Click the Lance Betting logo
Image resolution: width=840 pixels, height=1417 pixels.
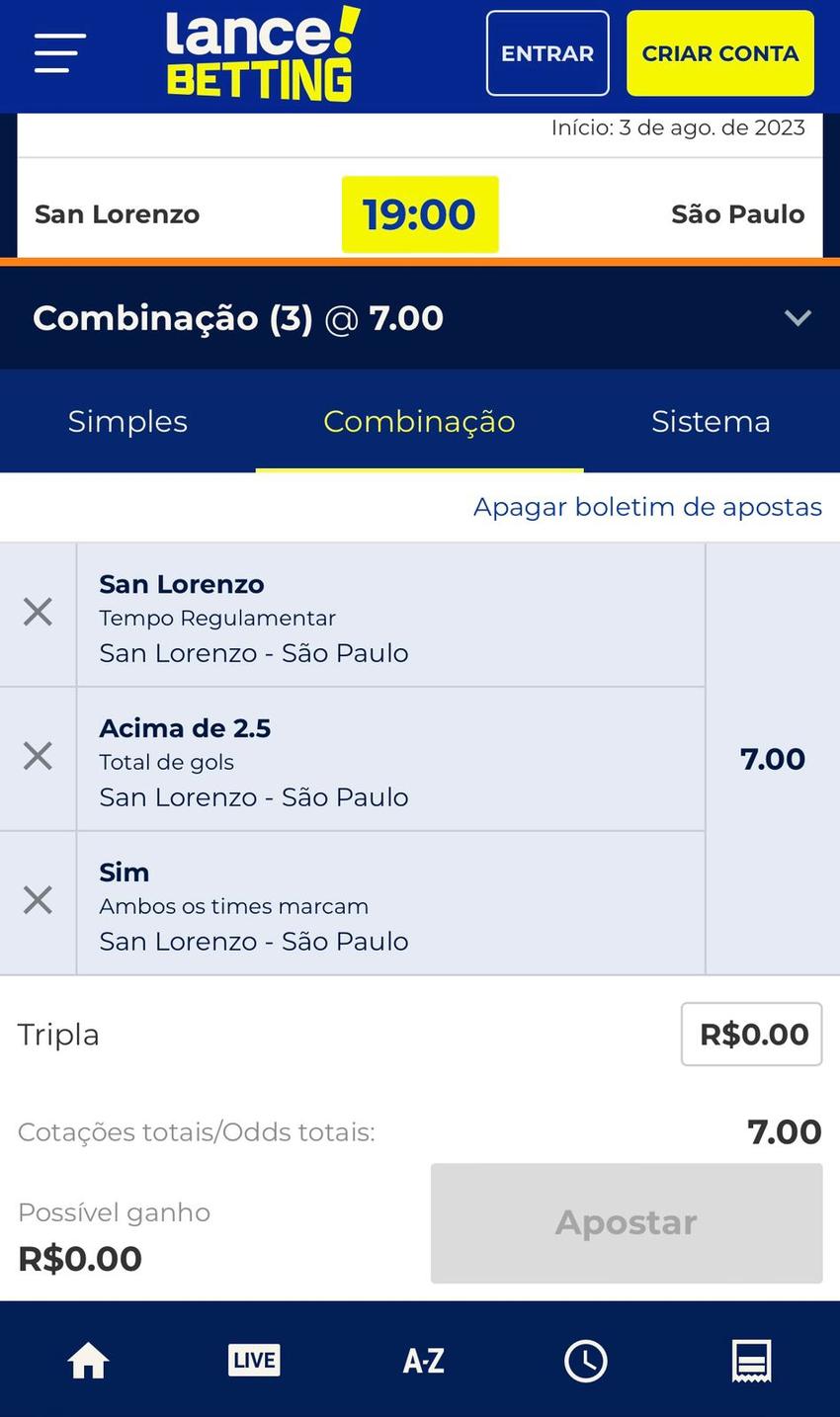pos(262,55)
